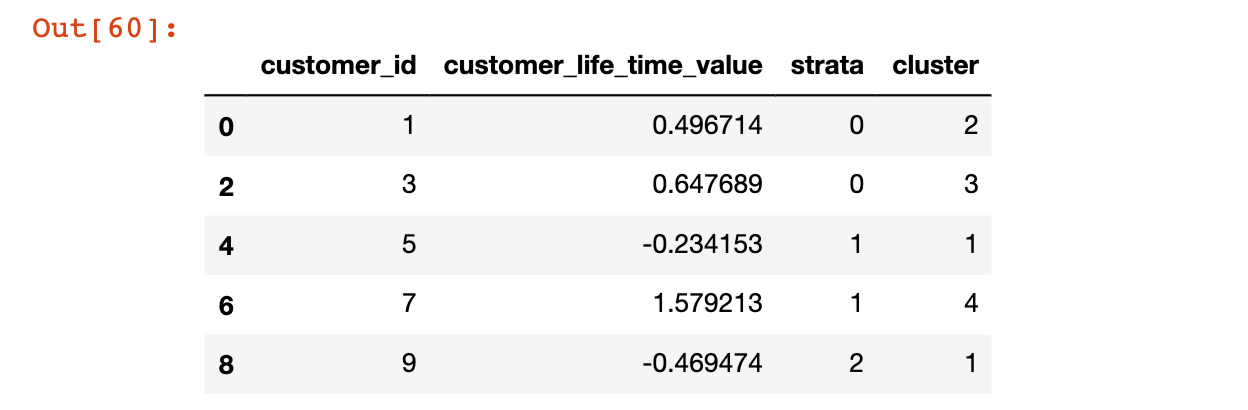Click row index 4 label
This screenshot has height=410, width=1248.
tap(226, 245)
